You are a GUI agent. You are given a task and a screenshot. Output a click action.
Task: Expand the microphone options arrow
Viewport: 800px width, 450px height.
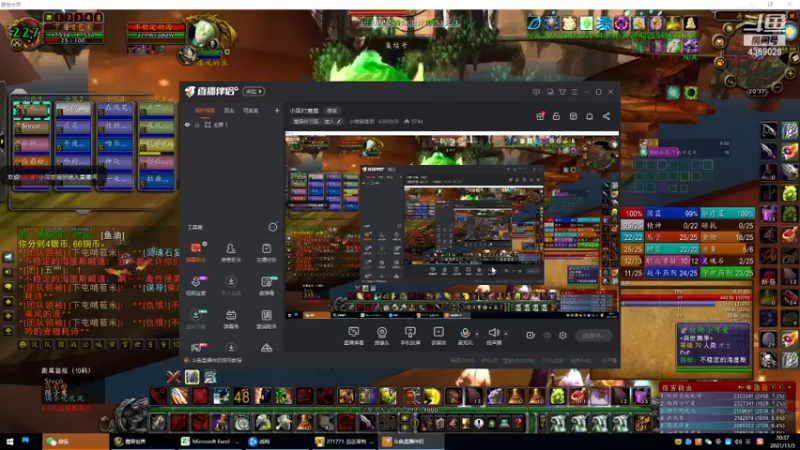pyautogui.click(x=477, y=334)
